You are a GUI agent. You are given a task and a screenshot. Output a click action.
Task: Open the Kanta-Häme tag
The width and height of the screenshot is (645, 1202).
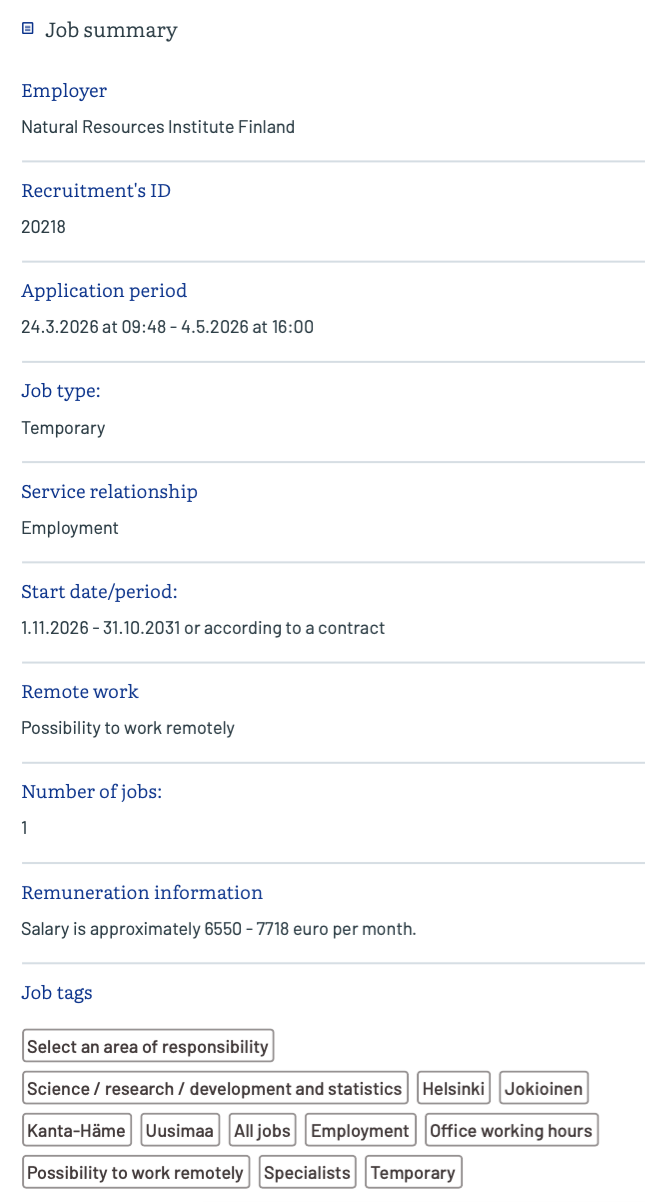77,1131
